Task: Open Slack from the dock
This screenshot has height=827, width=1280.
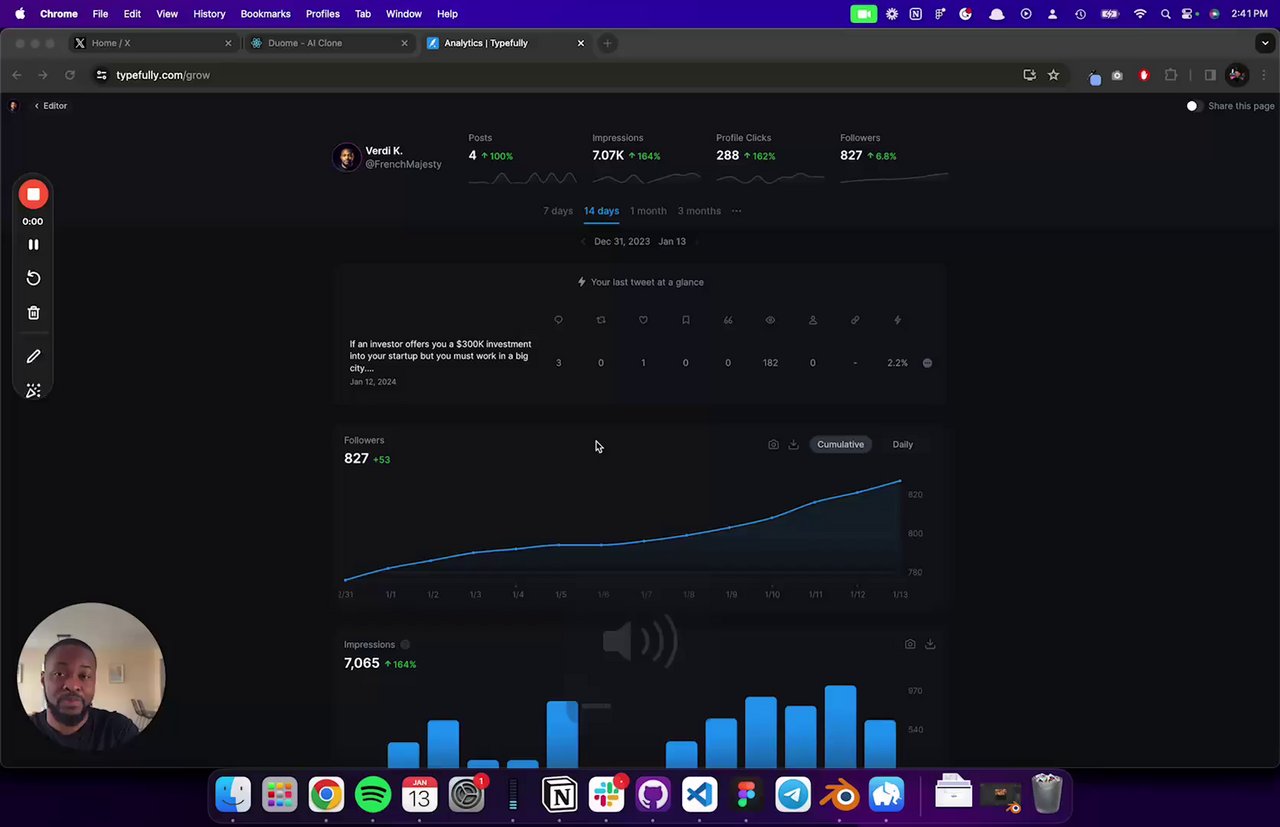Action: [606, 795]
